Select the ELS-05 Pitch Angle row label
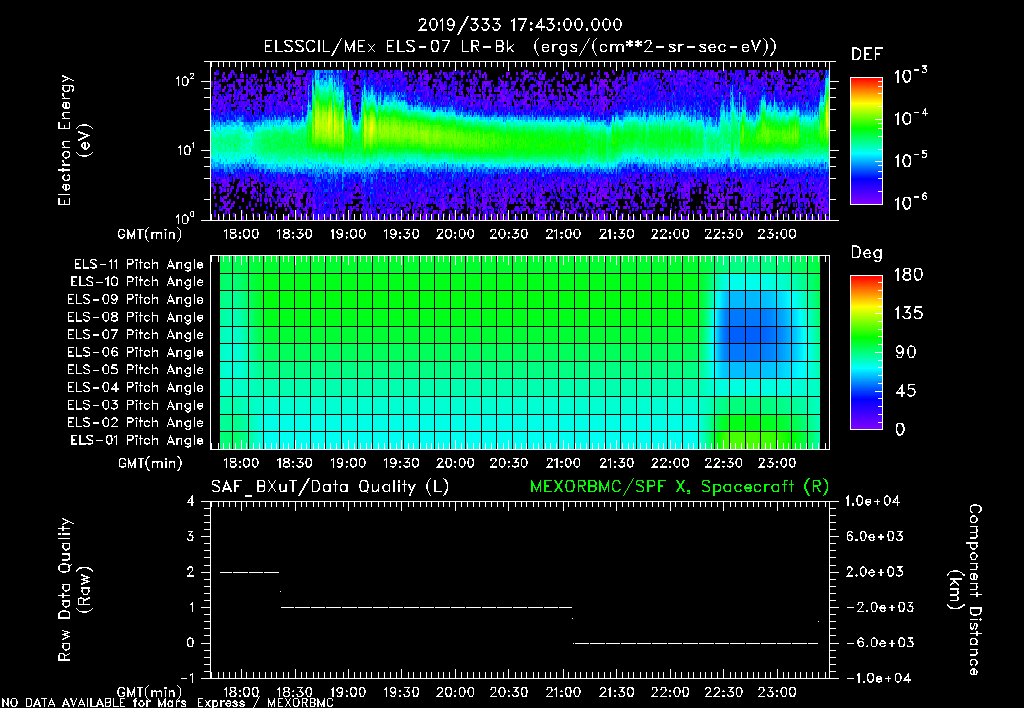Image resolution: width=1024 pixels, height=708 pixels. (x=136, y=370)
